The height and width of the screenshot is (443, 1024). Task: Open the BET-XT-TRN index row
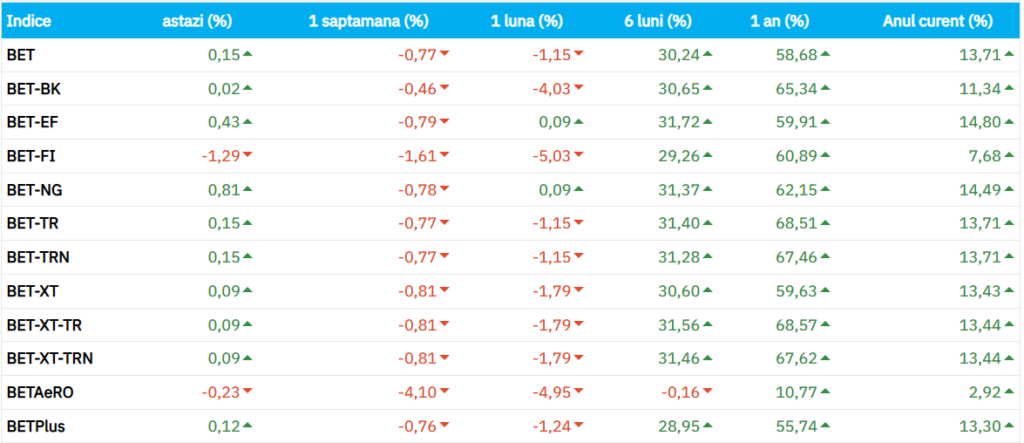pyautogui.click(x=51, y=358)
